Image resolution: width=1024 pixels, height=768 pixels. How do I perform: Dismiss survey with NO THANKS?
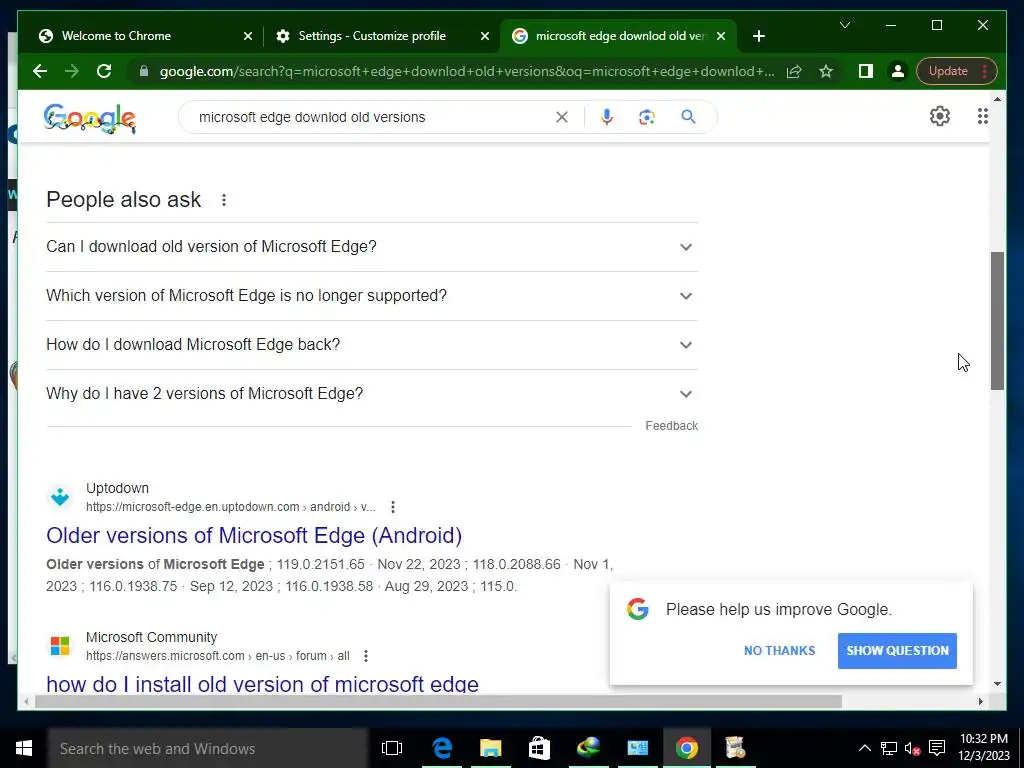click(779, 650)
